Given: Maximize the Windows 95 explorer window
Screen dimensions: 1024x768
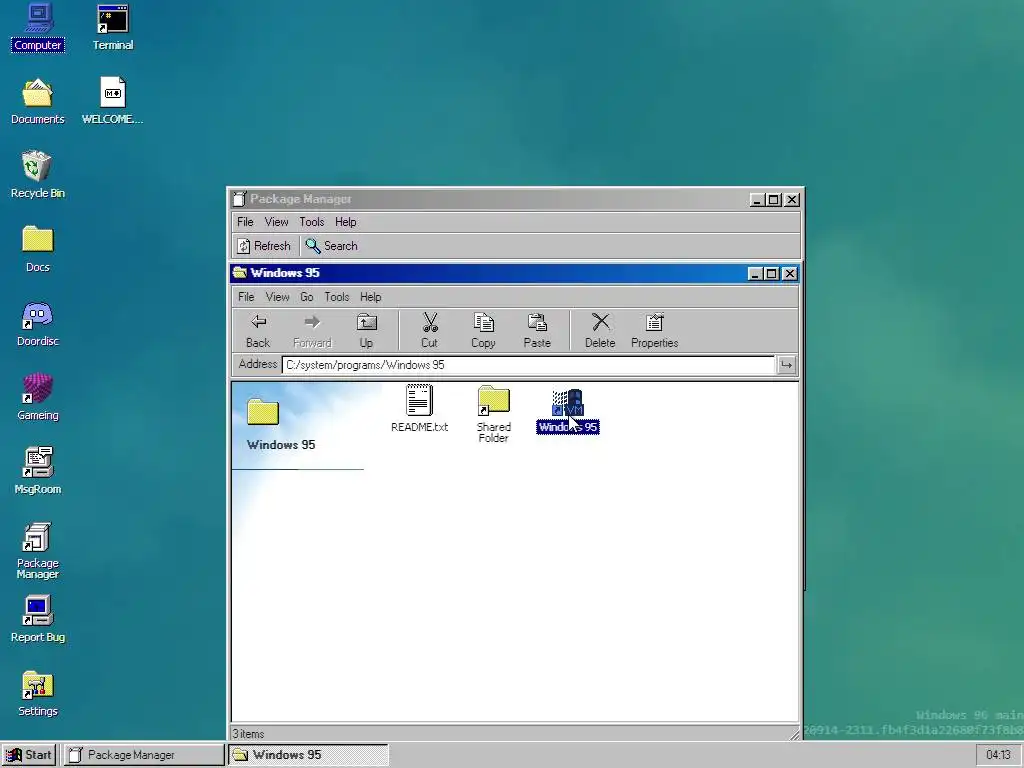Looking at the screenshot, I should tap(771, 274).
